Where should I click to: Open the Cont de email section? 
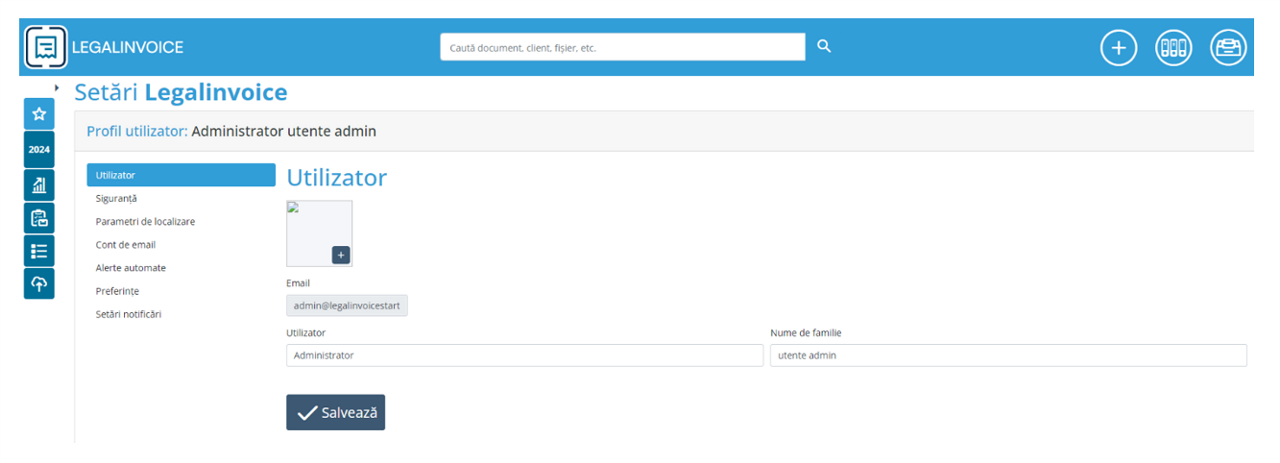click(x=125, y=244)
